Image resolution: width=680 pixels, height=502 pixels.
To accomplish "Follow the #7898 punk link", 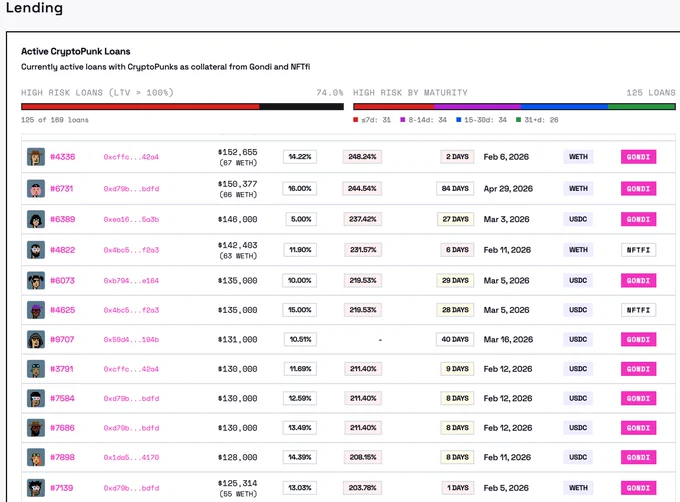I will pyautogui.click(x=62, y=457).
